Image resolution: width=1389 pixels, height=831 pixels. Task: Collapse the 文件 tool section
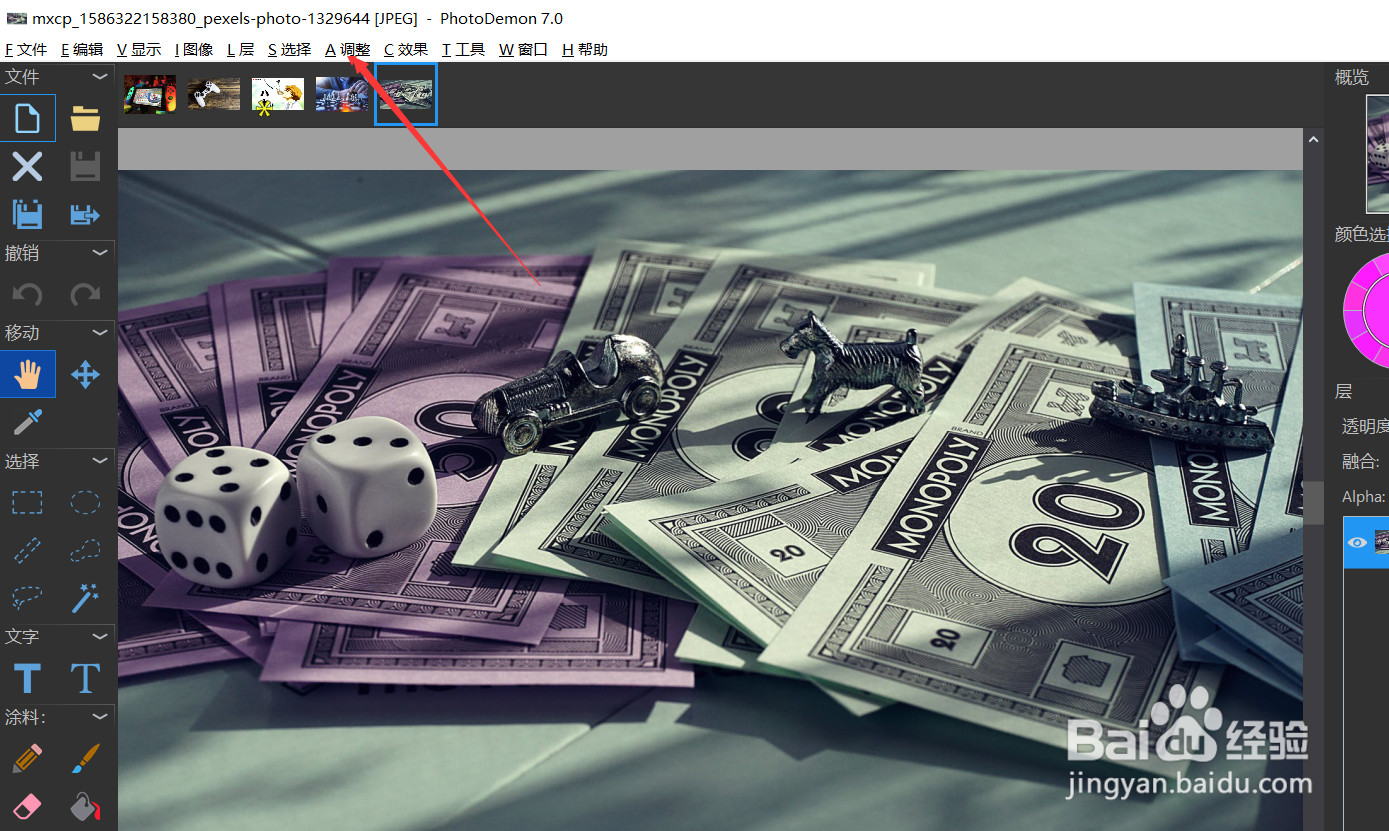coord(100,77)
